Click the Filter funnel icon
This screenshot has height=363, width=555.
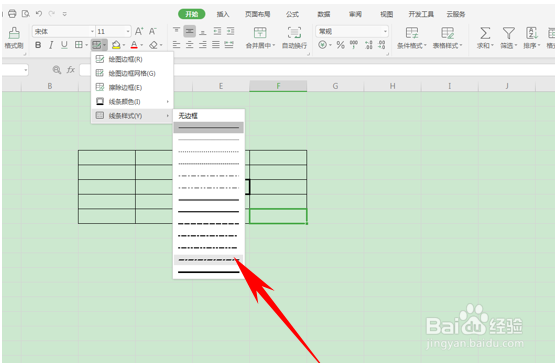[508, 33]
